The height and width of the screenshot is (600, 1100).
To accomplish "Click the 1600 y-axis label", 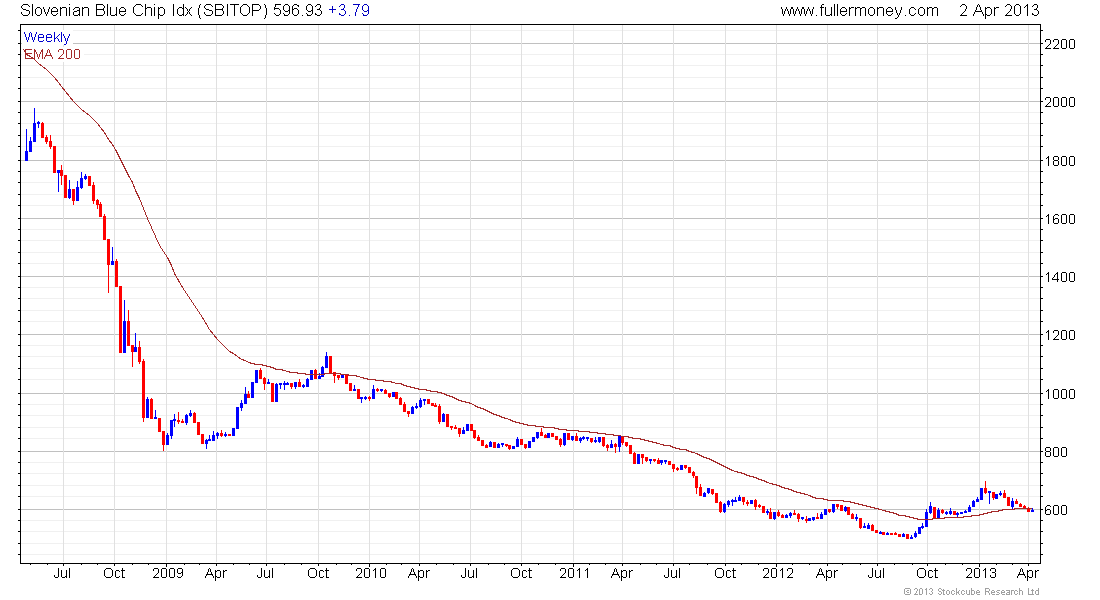I will (x=1060, y=219).
